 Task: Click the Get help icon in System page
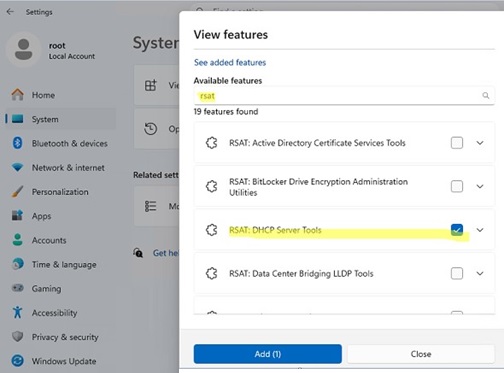138,253
